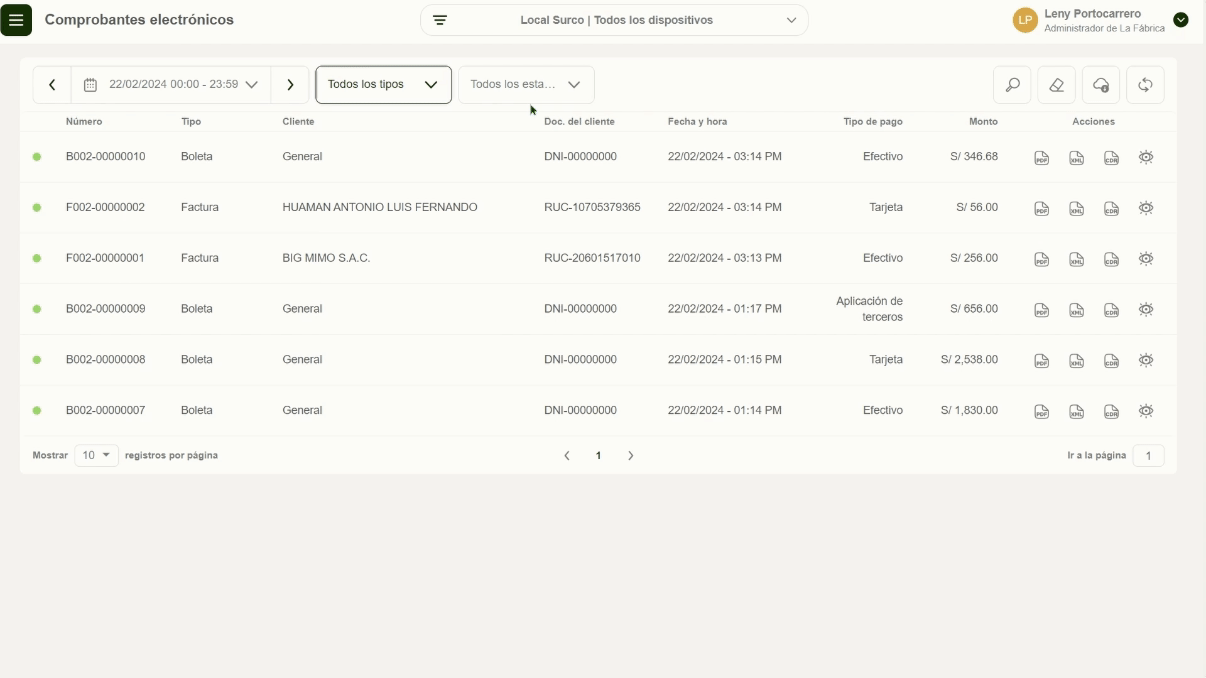Click the Fecha y hora column header
Viewport: 1206px width, 678px height.
[697, 121]
